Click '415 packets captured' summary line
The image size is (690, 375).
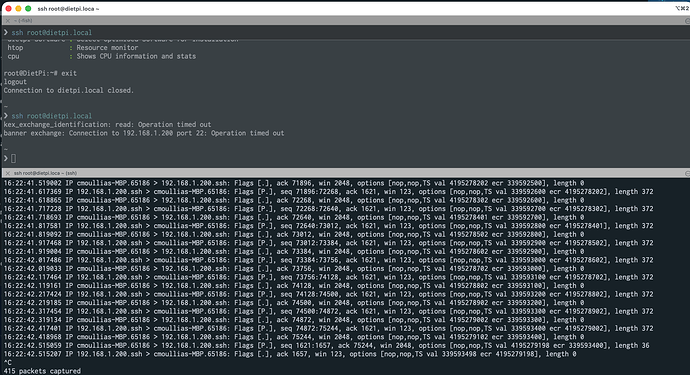[x=42, y=371]
